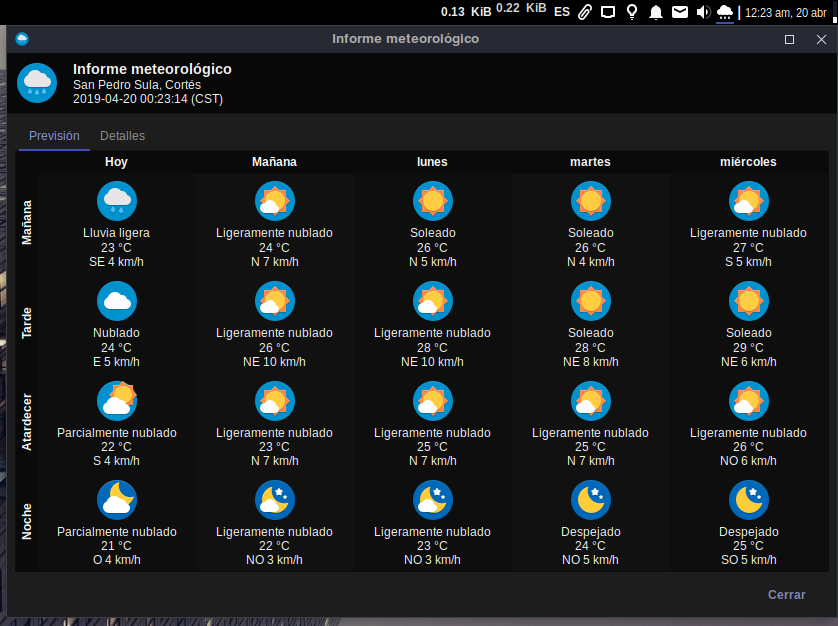Click tomorrow's Tarde weather icon at 26 °C
The height and width of the screenshot is (626, 838).
click(x=275, y=301)
